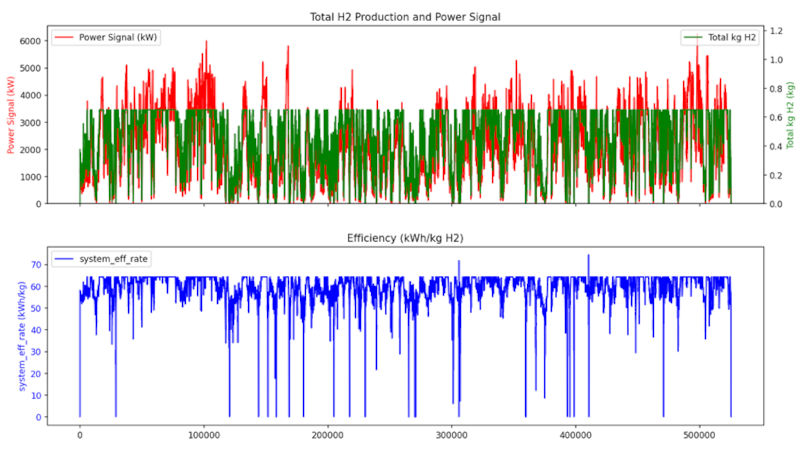Select the 'system_eff_rate' legend label

point(115,259)
